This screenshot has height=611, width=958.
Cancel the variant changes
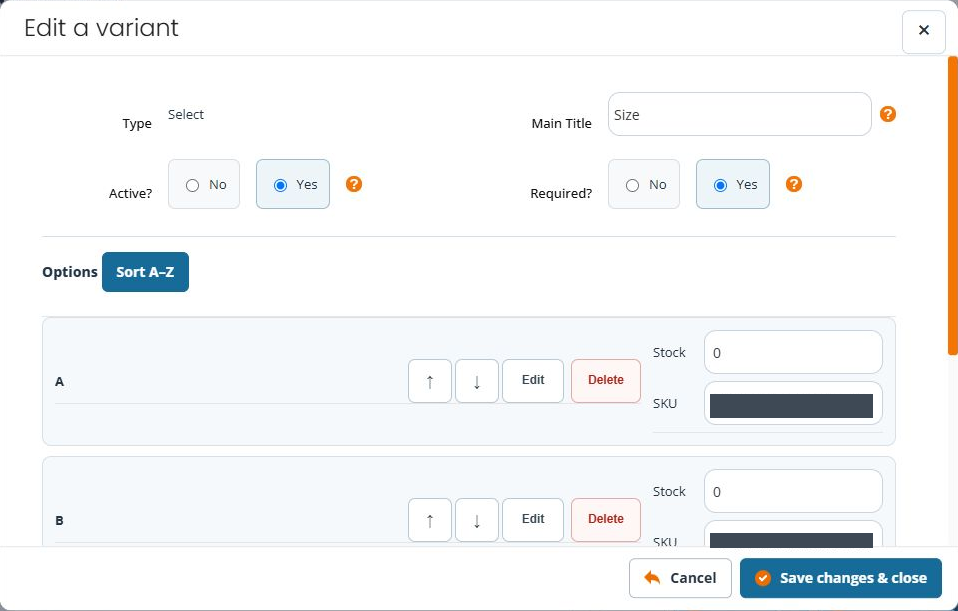tap(680, 578)
